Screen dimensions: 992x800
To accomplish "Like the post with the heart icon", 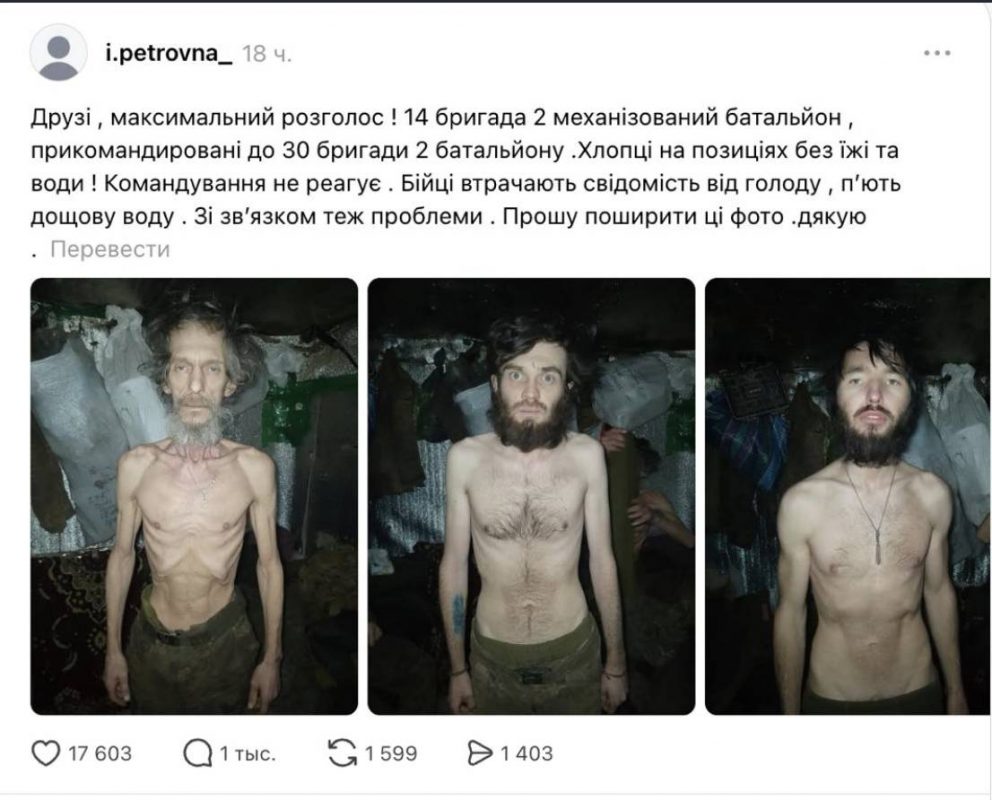I will (x=46, y=753).
